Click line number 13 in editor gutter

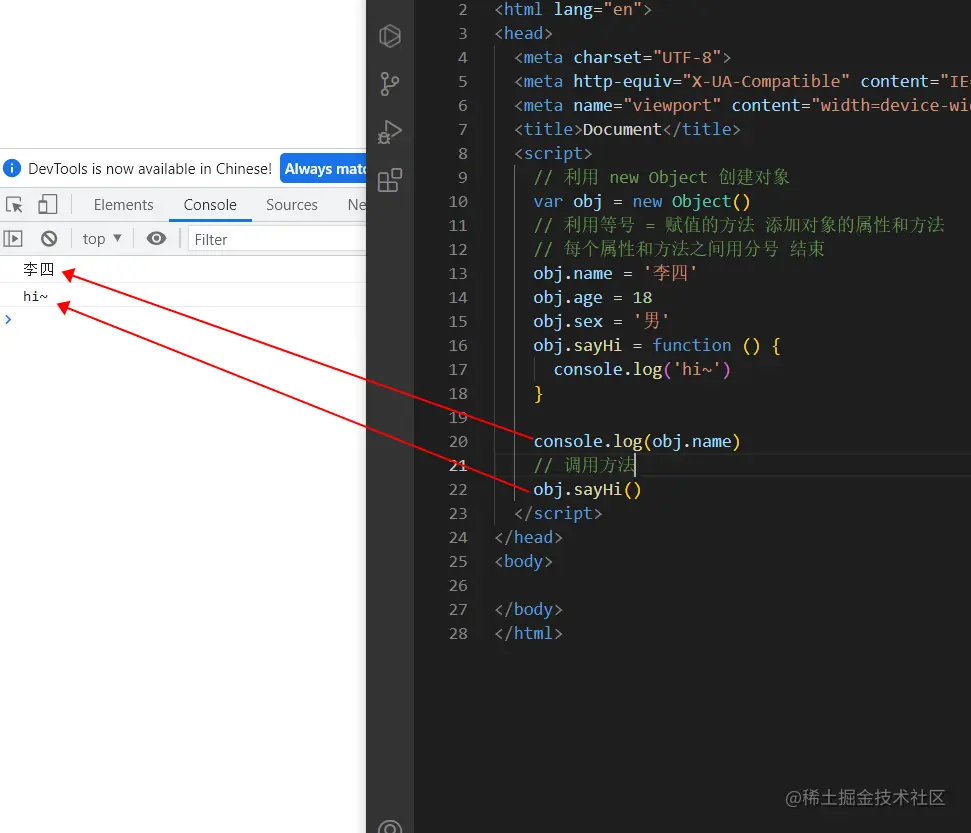click(x=458, y=274)
